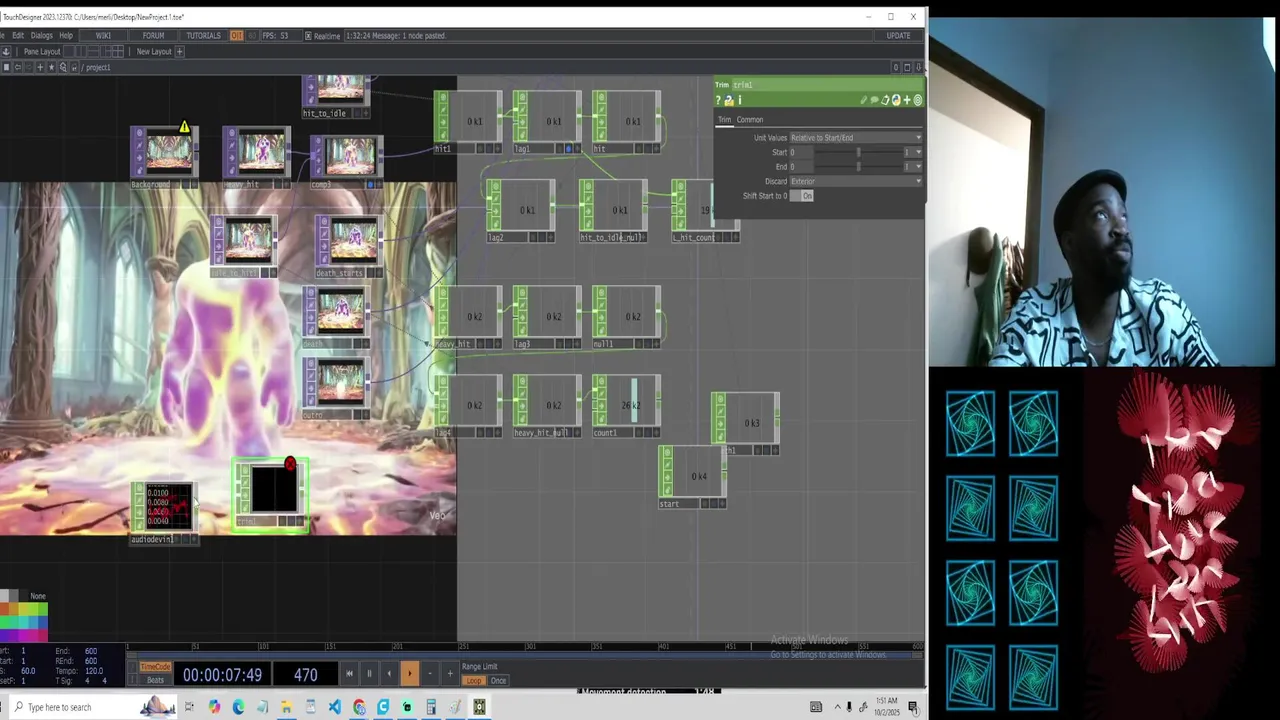Select the count1 node
This screenshot has width=1280, height=720.
coord(626,407)
